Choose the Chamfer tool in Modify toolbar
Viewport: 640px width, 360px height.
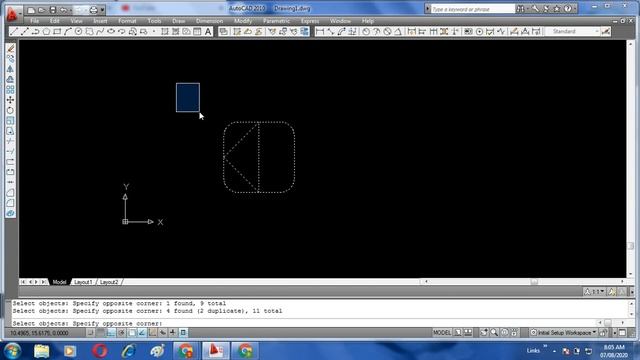point(11,193)
